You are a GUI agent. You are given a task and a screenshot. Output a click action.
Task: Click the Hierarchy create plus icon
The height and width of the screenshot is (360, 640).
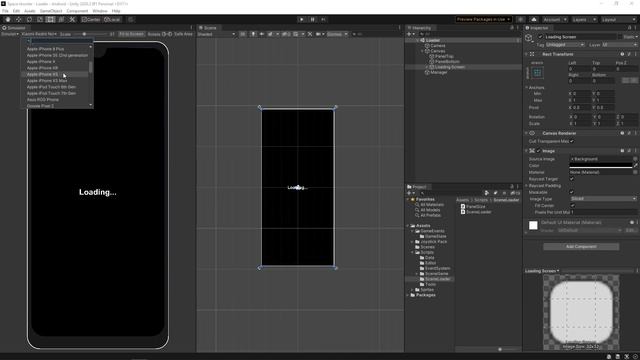[x=409, y=34]
